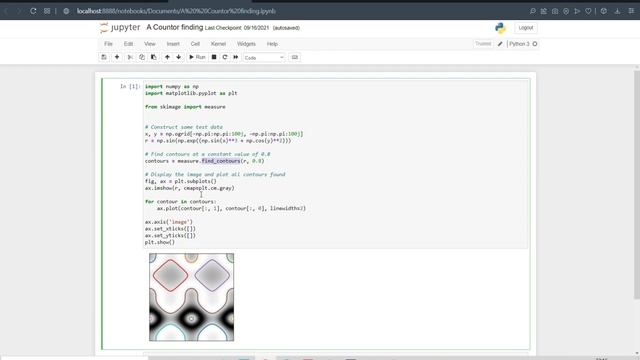Click the Logout button
Viewport: 640px width, 360px height.
[525, 28]
